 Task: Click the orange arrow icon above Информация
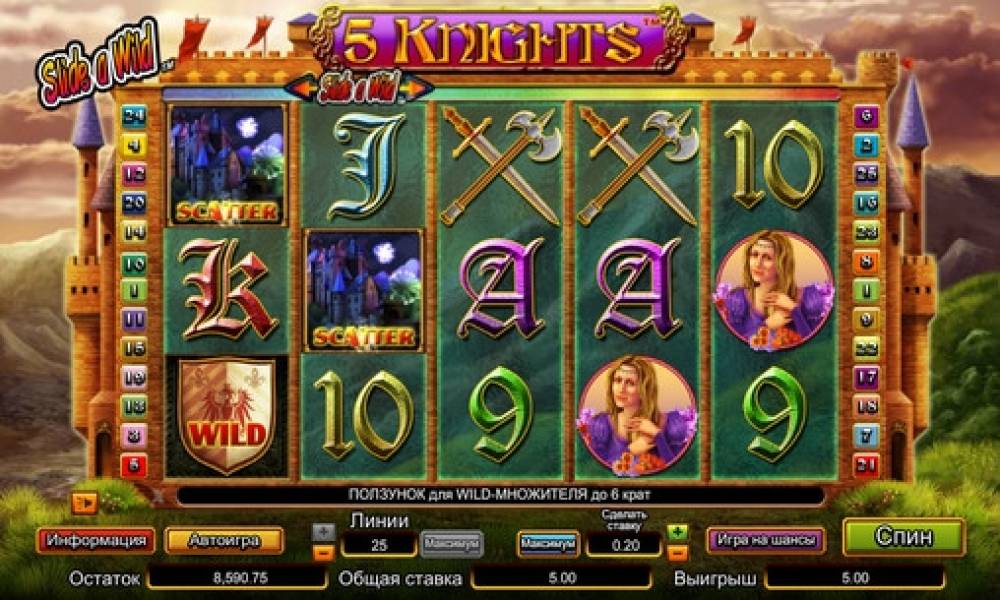point(84,504)
